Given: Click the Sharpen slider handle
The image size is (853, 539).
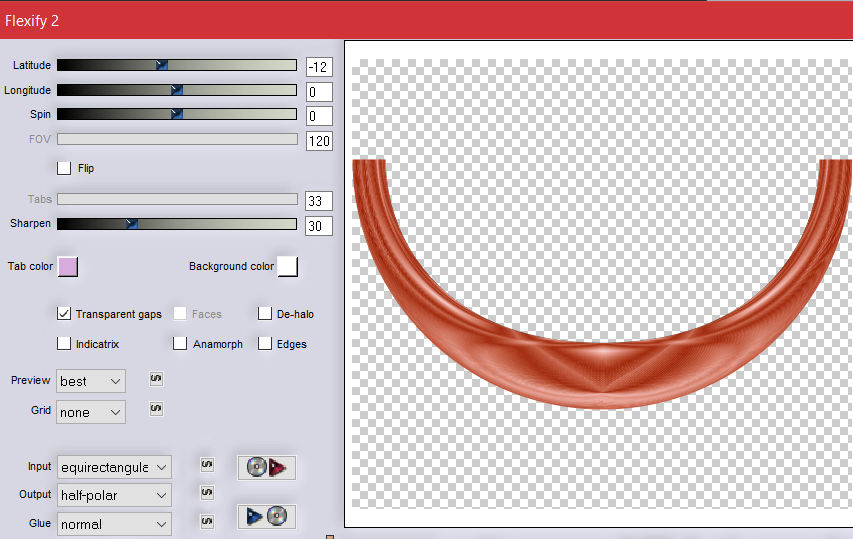Looking at the screenshot, I should 132,224.
